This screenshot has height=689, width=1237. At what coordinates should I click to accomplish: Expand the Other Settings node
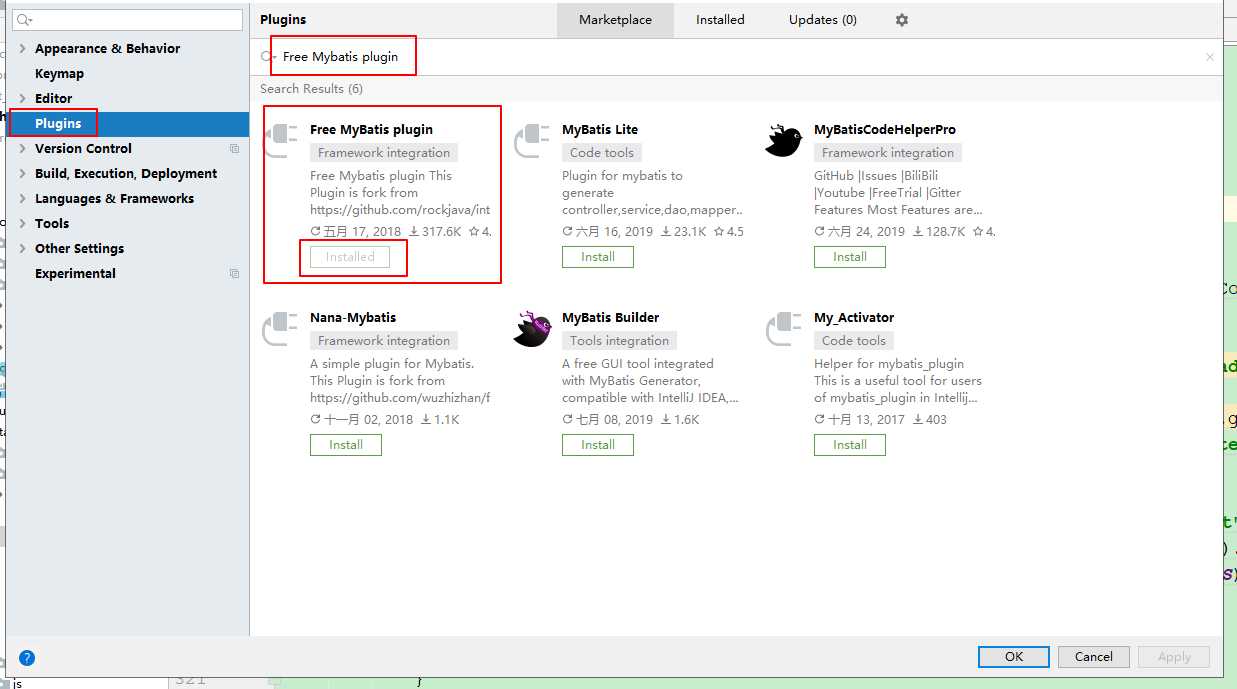[23, 249]
